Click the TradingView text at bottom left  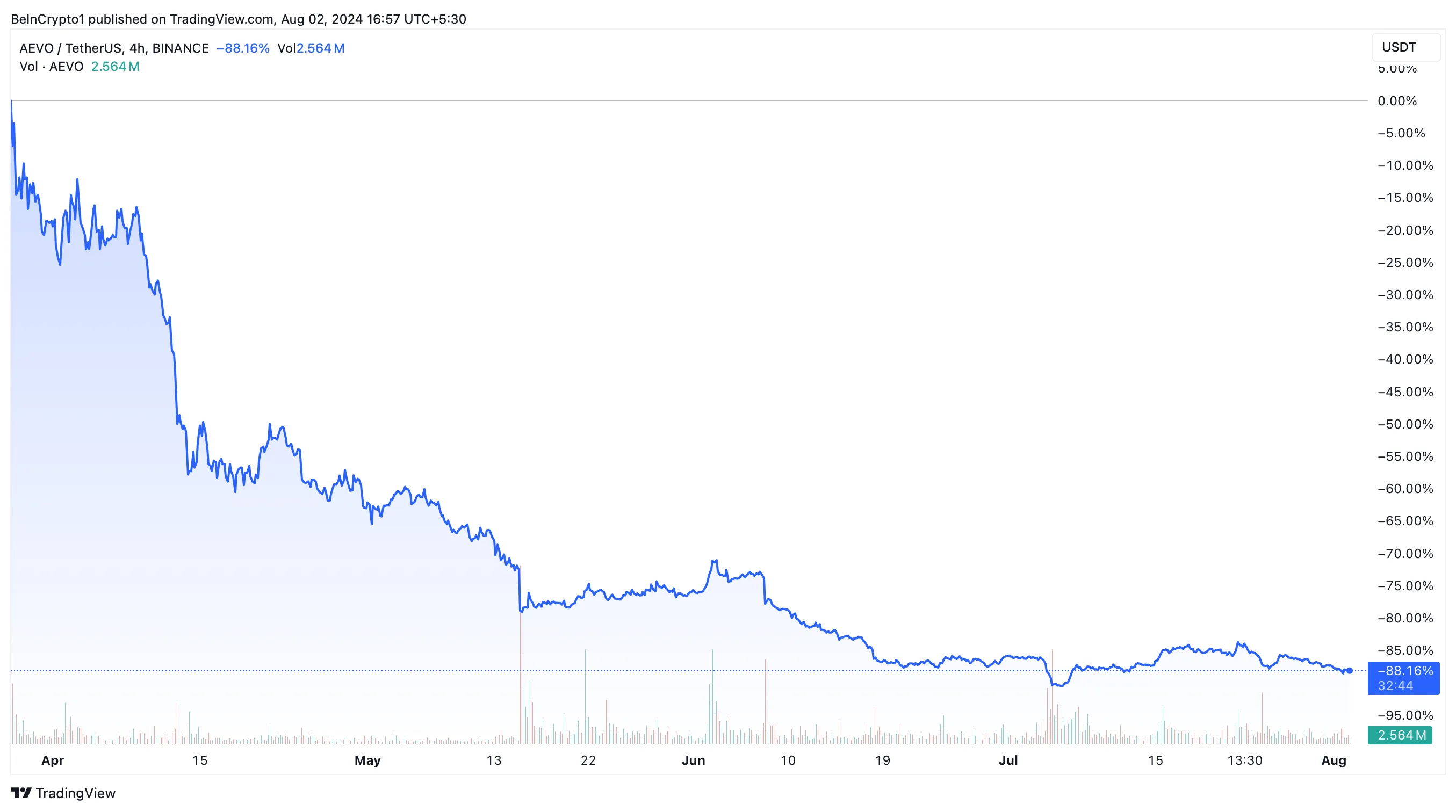(75, 793)
